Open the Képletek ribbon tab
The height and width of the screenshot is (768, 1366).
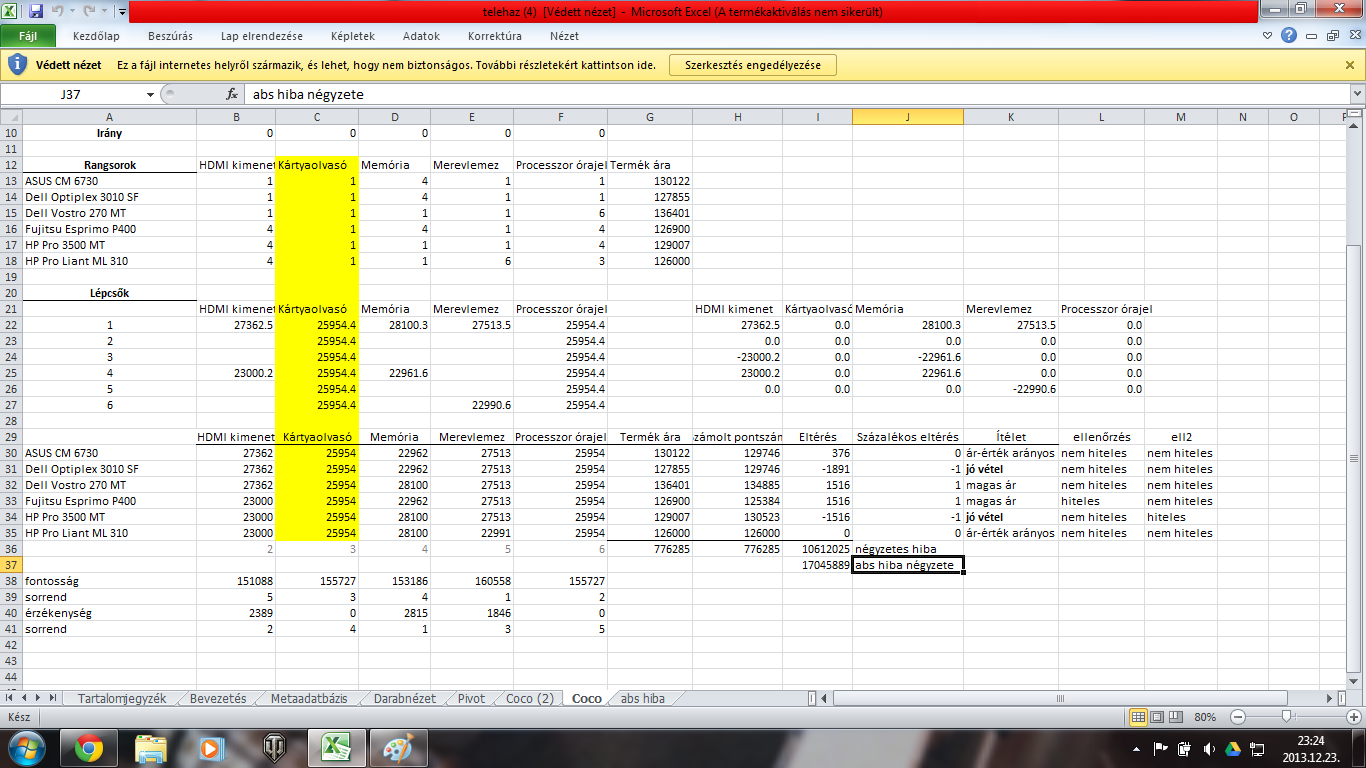pyautogui.click(x=352, y=36)
